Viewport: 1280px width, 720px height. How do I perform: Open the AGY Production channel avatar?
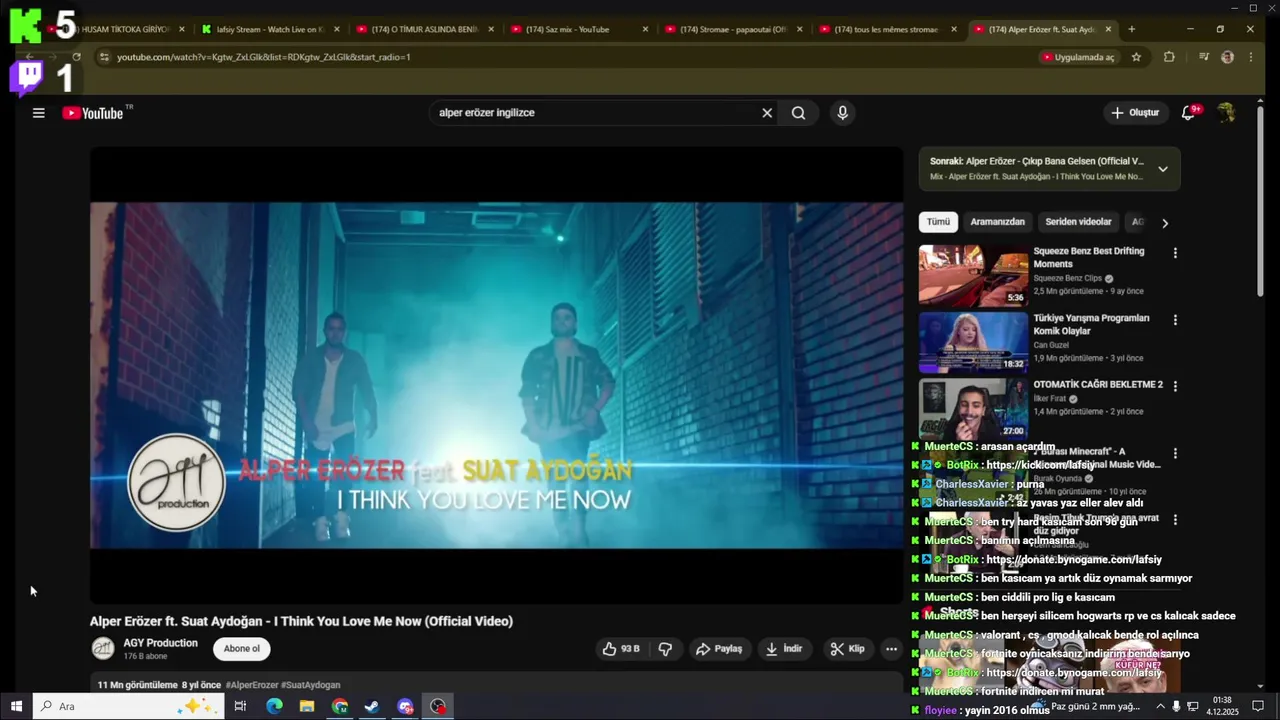tap(103, 649)
